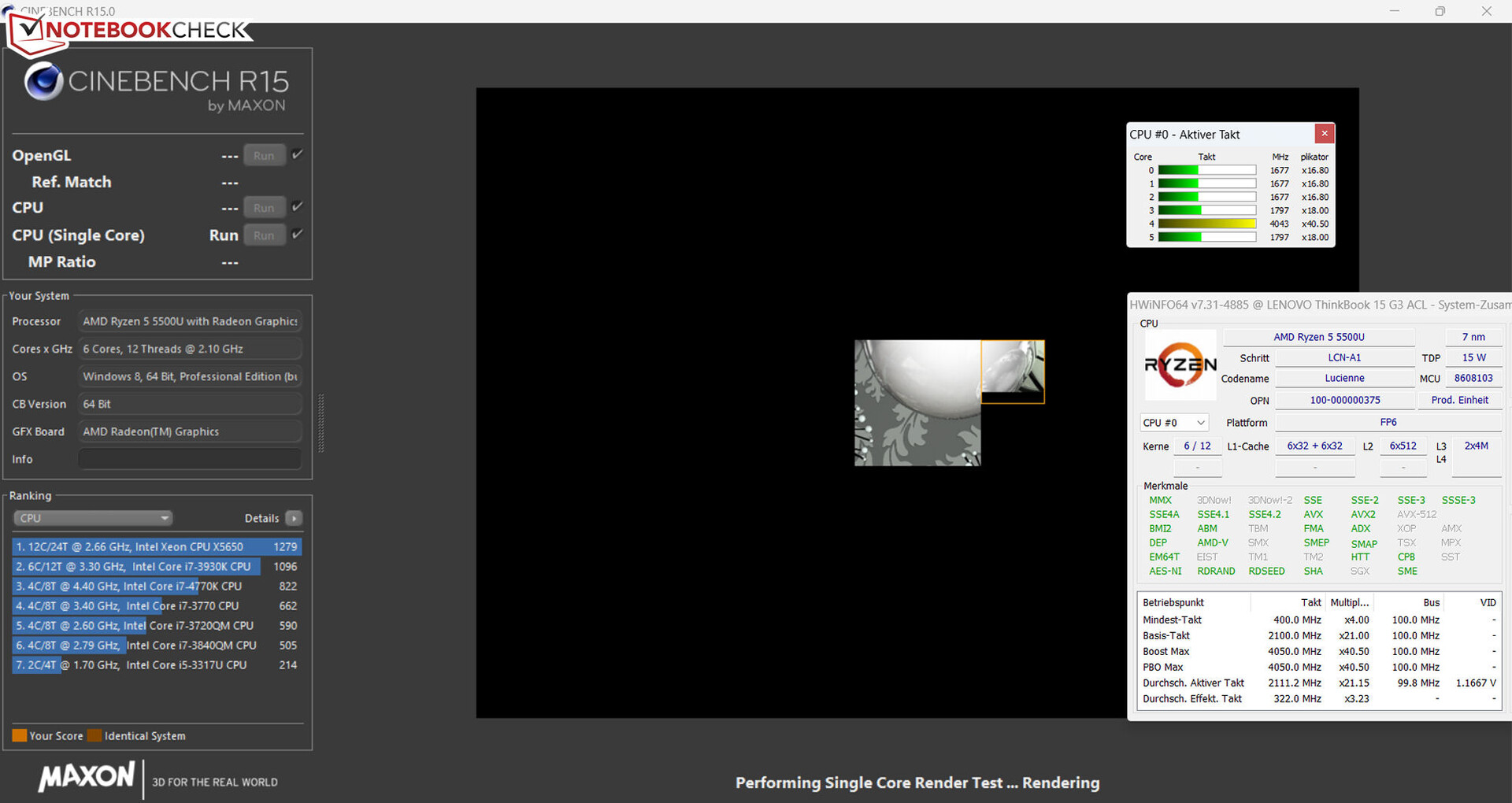Select ranking entry Intel Core i7-3770
Viewport: 1512px width, 803px height.
157,605
